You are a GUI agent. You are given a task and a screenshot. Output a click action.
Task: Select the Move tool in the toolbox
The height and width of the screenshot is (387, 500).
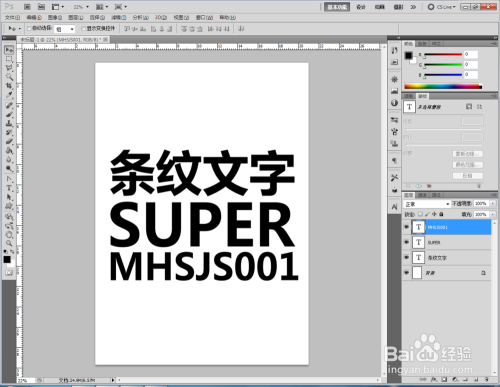click(9, 50)
